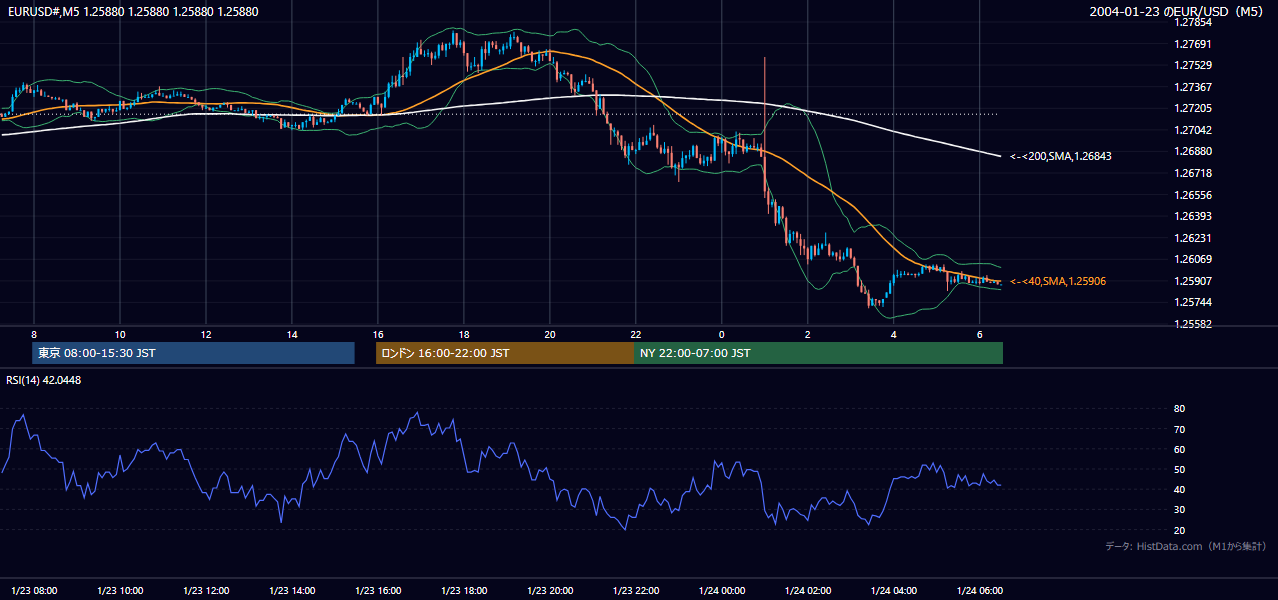
Task: Click the RSI axis level 50
Action: 1179,469
